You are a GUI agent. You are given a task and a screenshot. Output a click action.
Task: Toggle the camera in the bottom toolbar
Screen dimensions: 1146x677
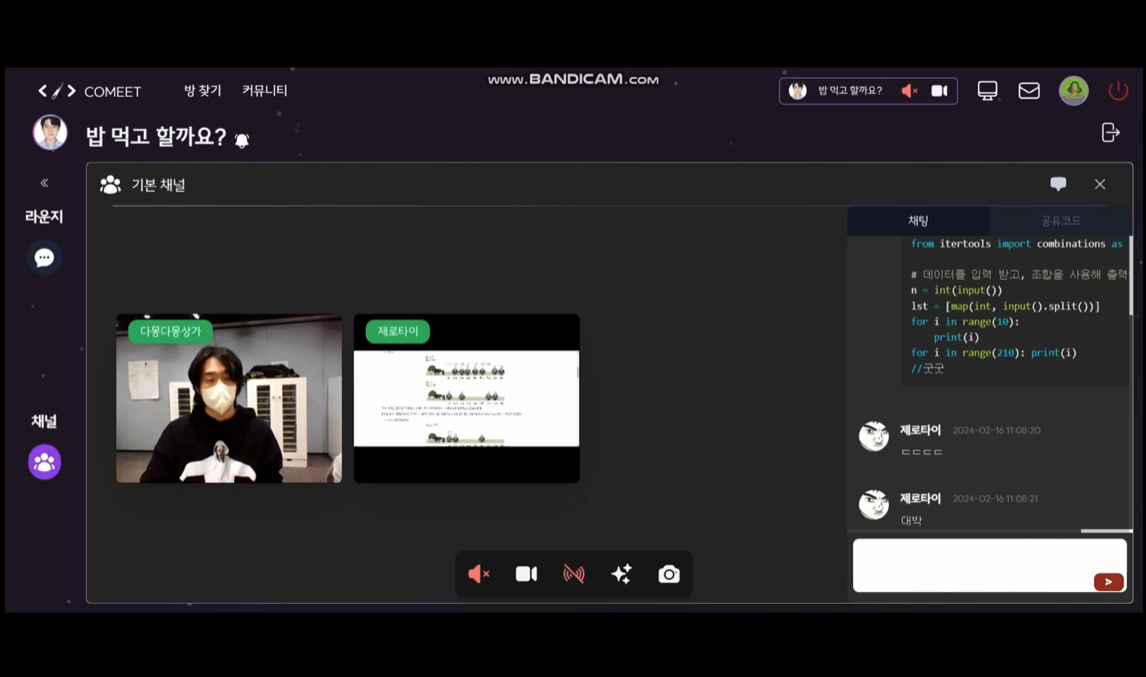[x=526, y=574]
